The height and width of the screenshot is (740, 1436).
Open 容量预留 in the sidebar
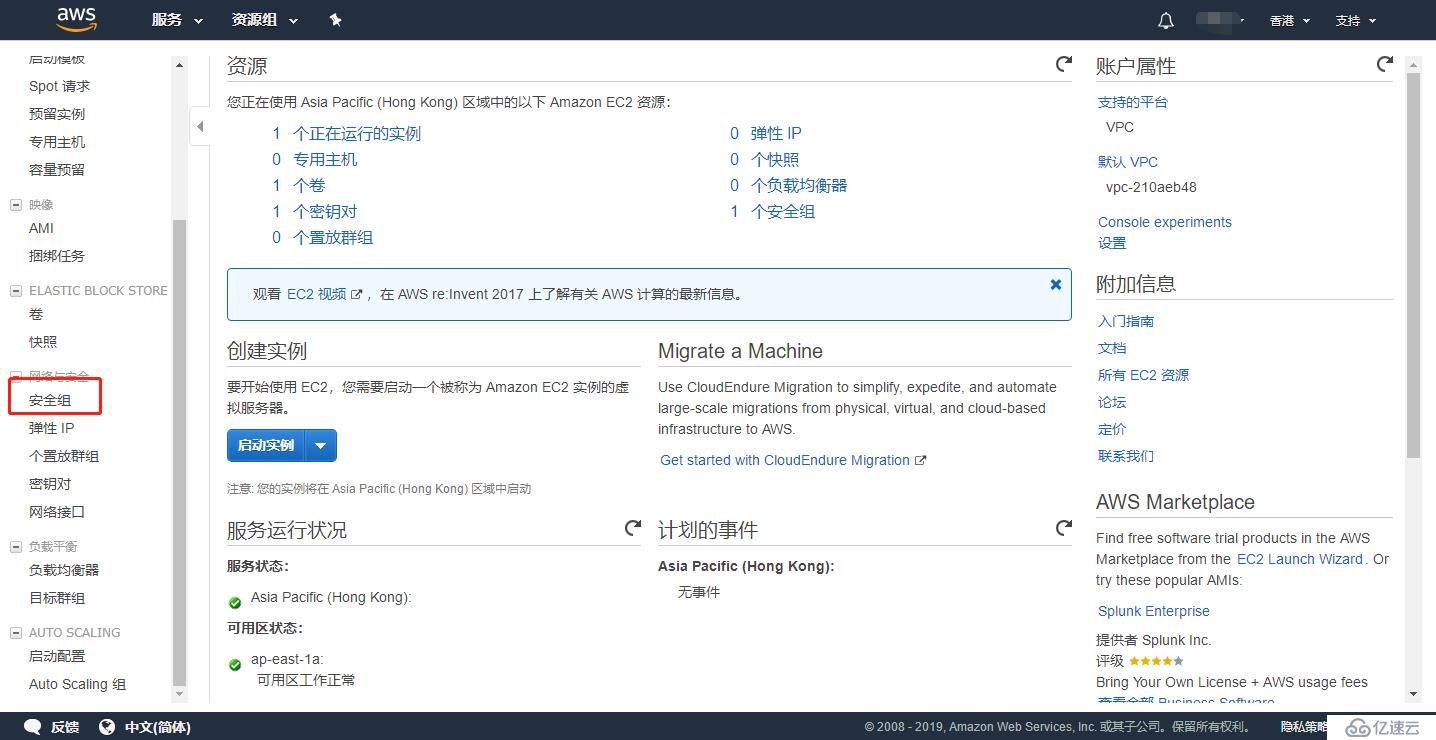57,170
